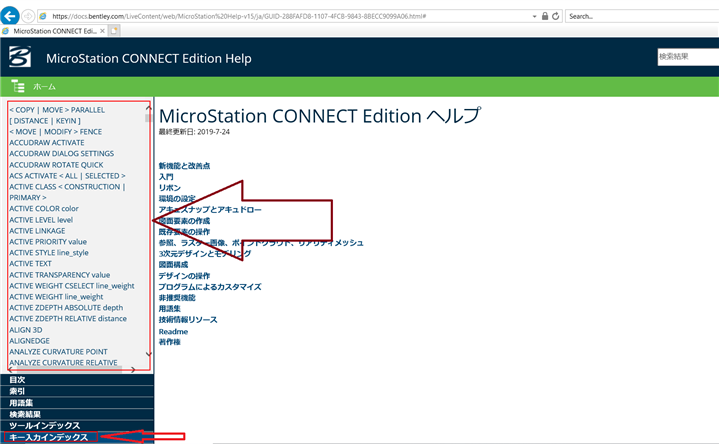Click the padlock security icon
The height and width of the screenshot is (444, 719).
pyautogui.click(x=545, y=16)
